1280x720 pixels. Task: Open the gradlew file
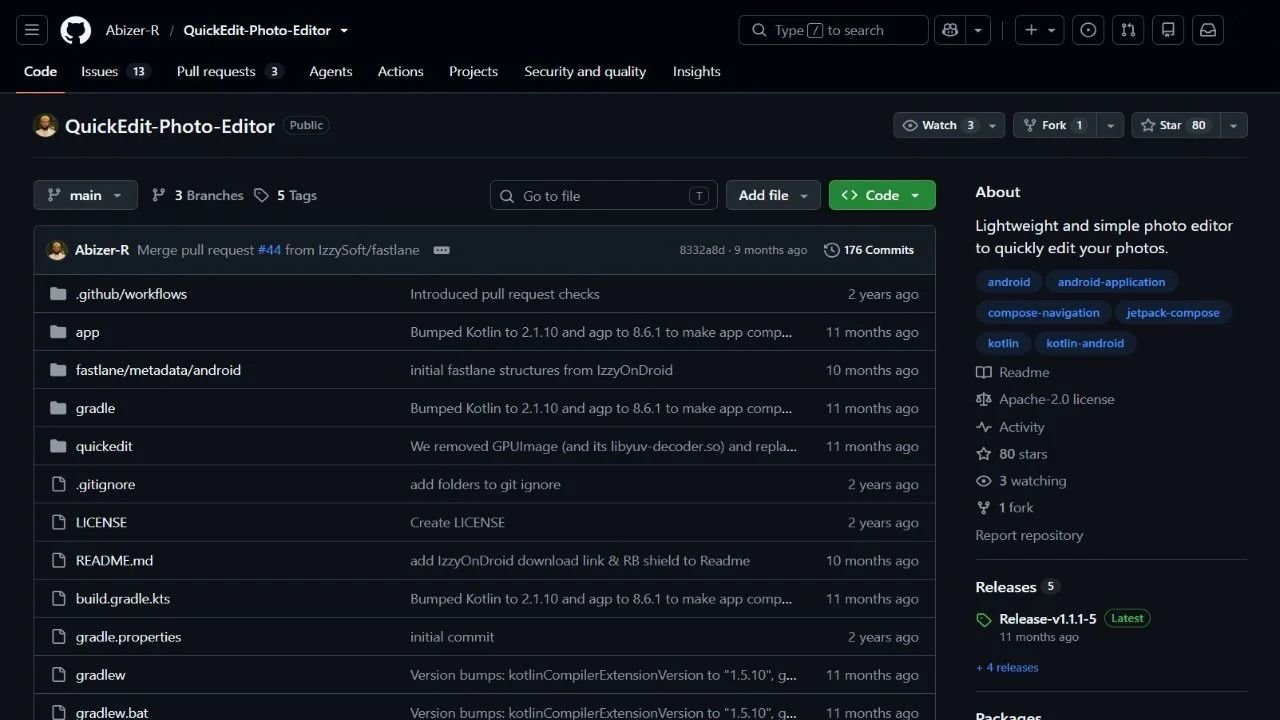[x=101, y=675]
